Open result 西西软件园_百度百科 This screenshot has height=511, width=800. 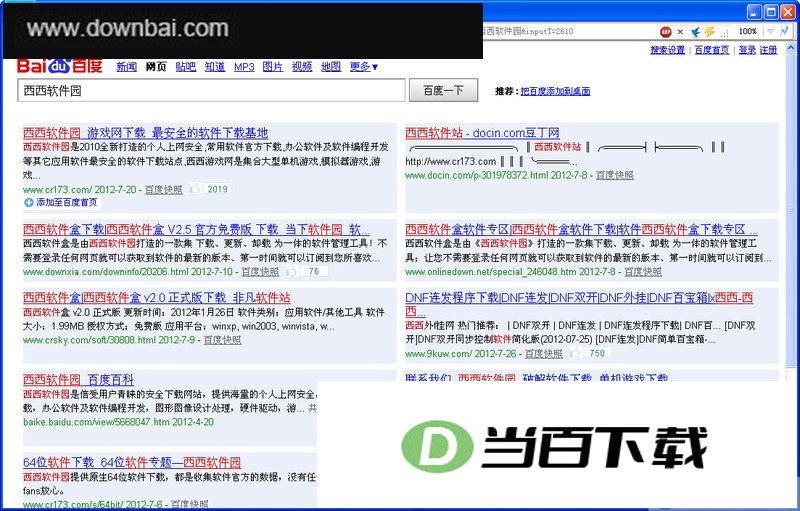coord(78,380)
